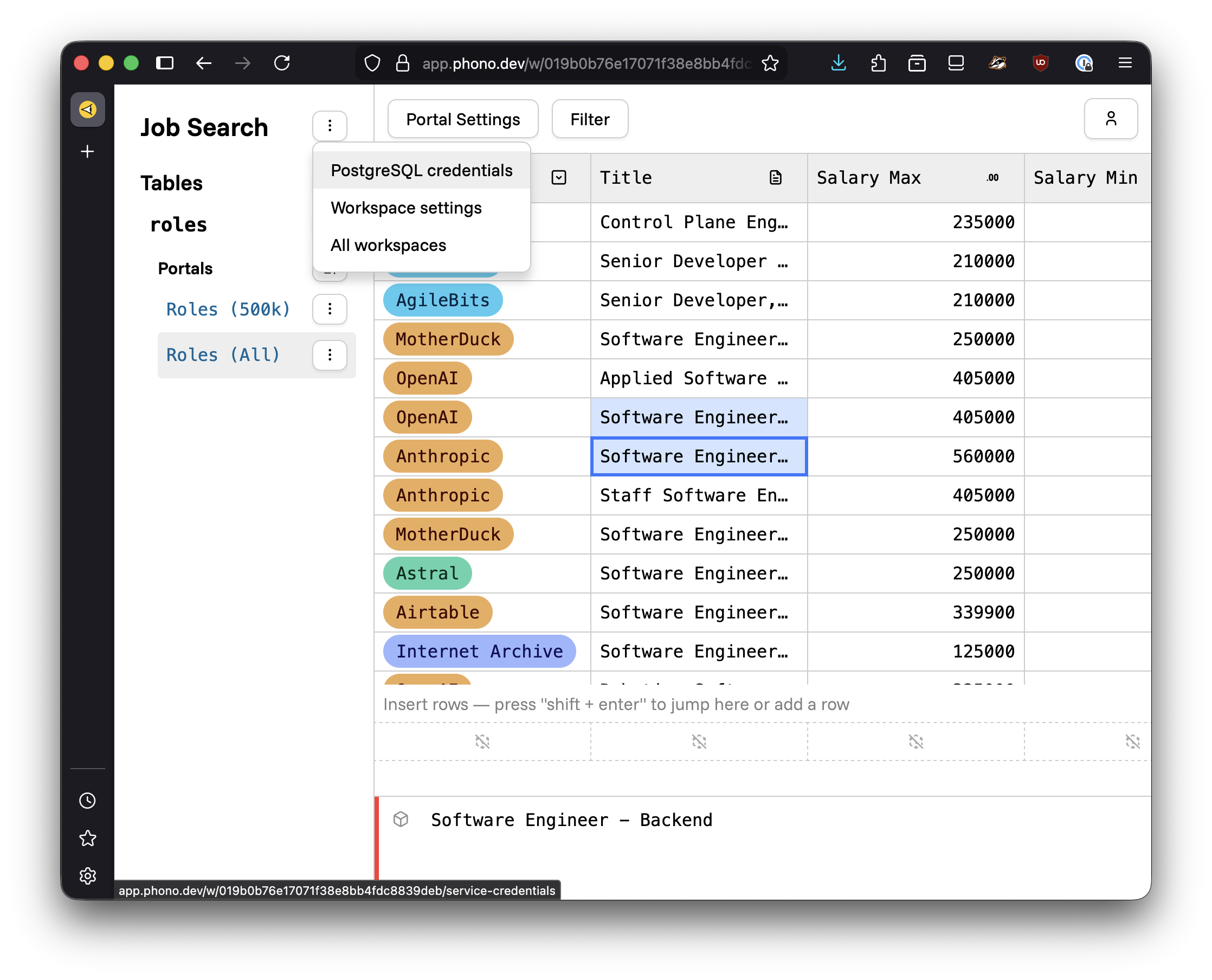This screenshot has height=980, width=1212.
Task: Click the Portal Settings button
Action: tap(462, 119)
